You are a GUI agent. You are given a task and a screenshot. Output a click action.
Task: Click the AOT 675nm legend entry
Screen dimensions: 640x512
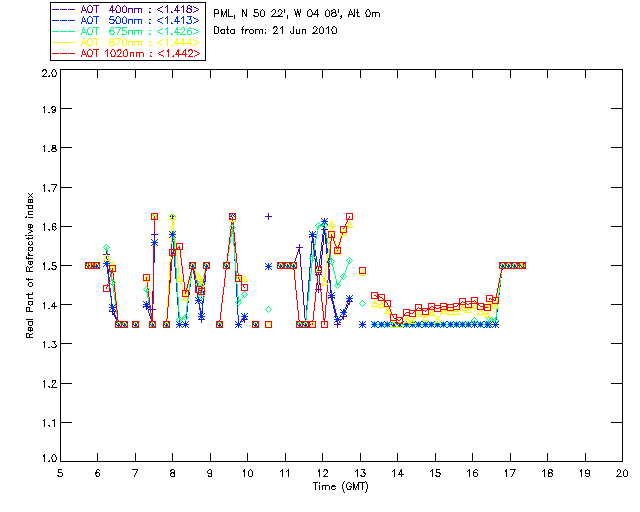pos(126,31)
